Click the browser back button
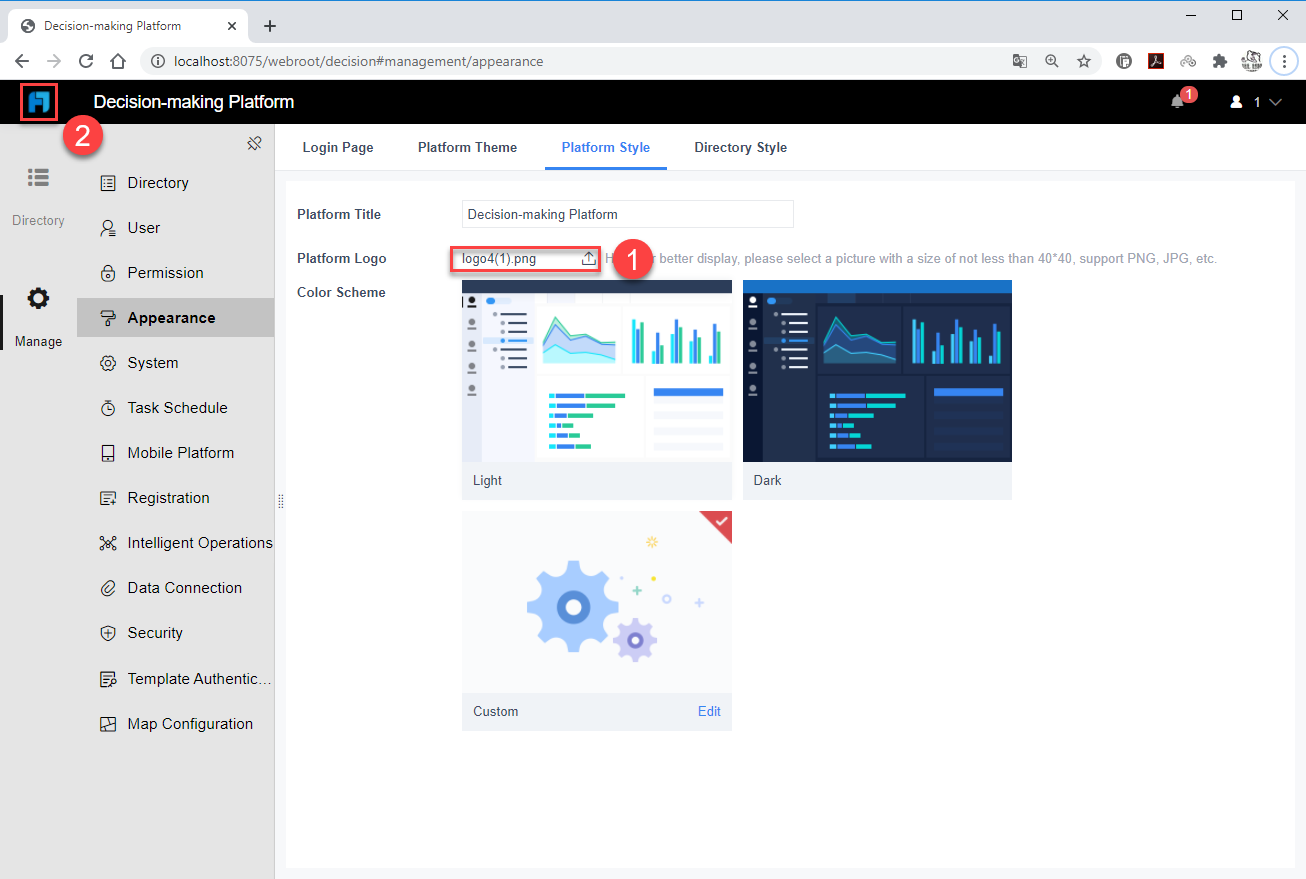This screenshot has height=879, width=1306. (x=22, y=61)
